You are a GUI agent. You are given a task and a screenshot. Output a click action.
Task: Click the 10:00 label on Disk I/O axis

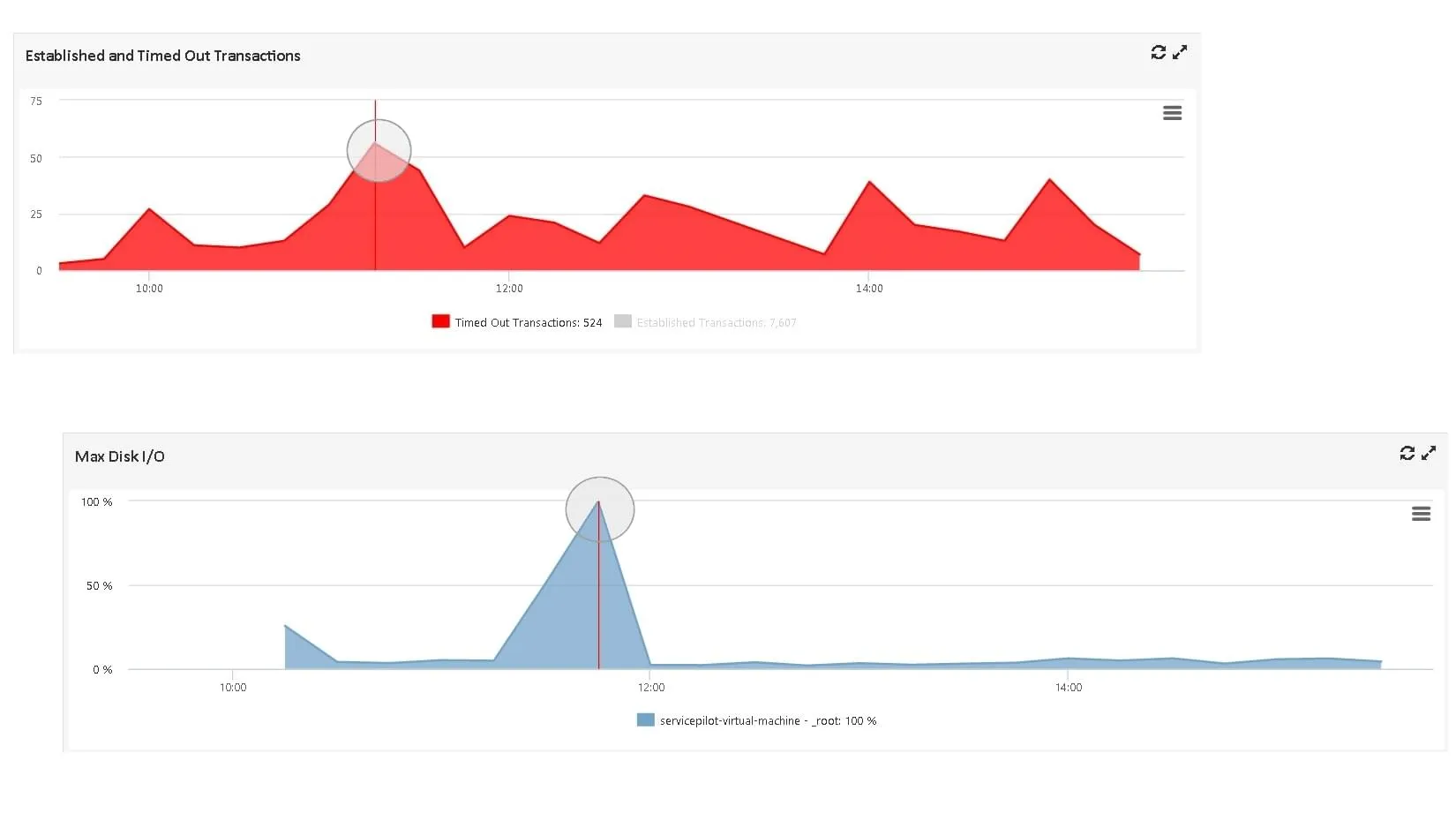click(233, 688)
